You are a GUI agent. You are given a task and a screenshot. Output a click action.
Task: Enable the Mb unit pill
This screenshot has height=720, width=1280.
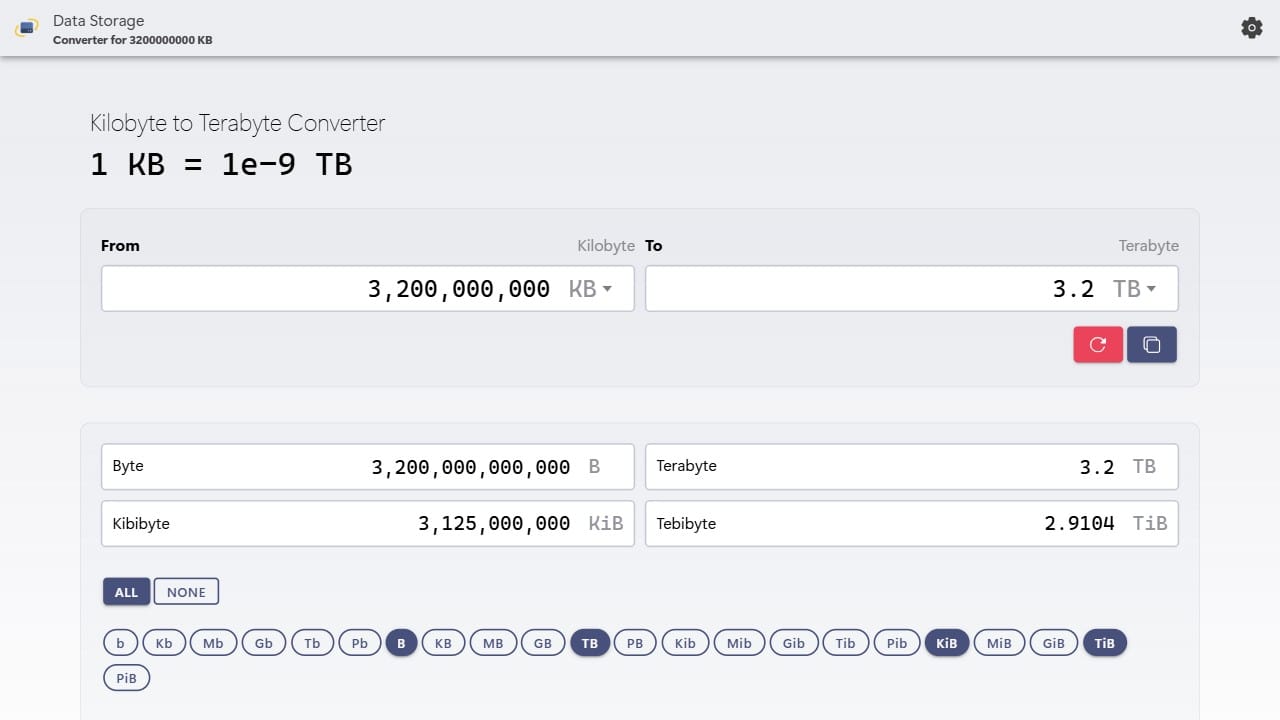213,642
